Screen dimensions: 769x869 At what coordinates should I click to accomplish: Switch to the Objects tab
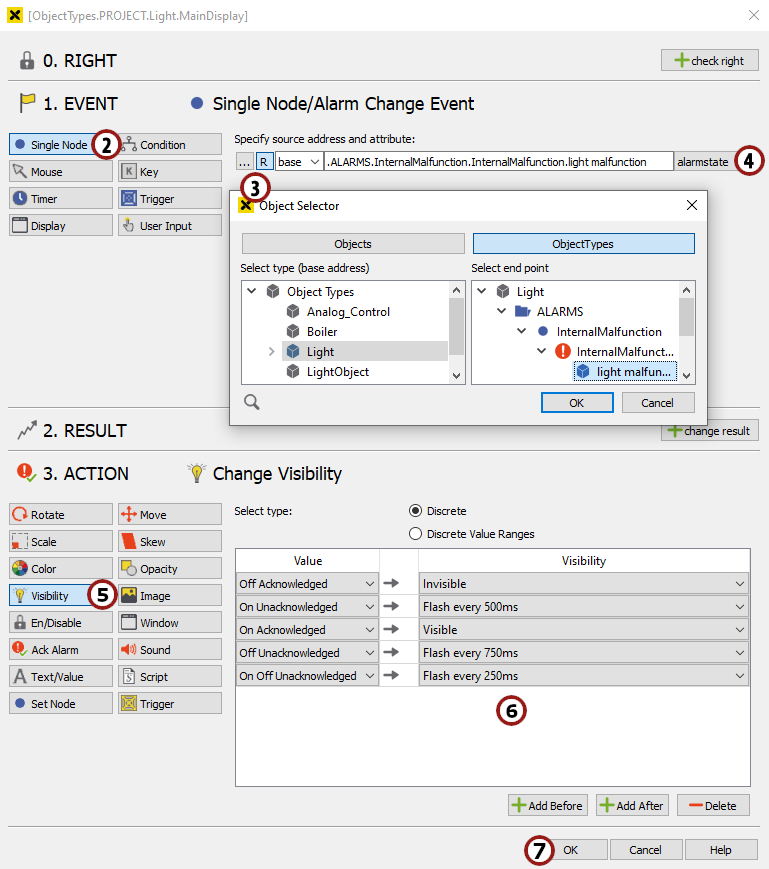[x=353, y=244]
